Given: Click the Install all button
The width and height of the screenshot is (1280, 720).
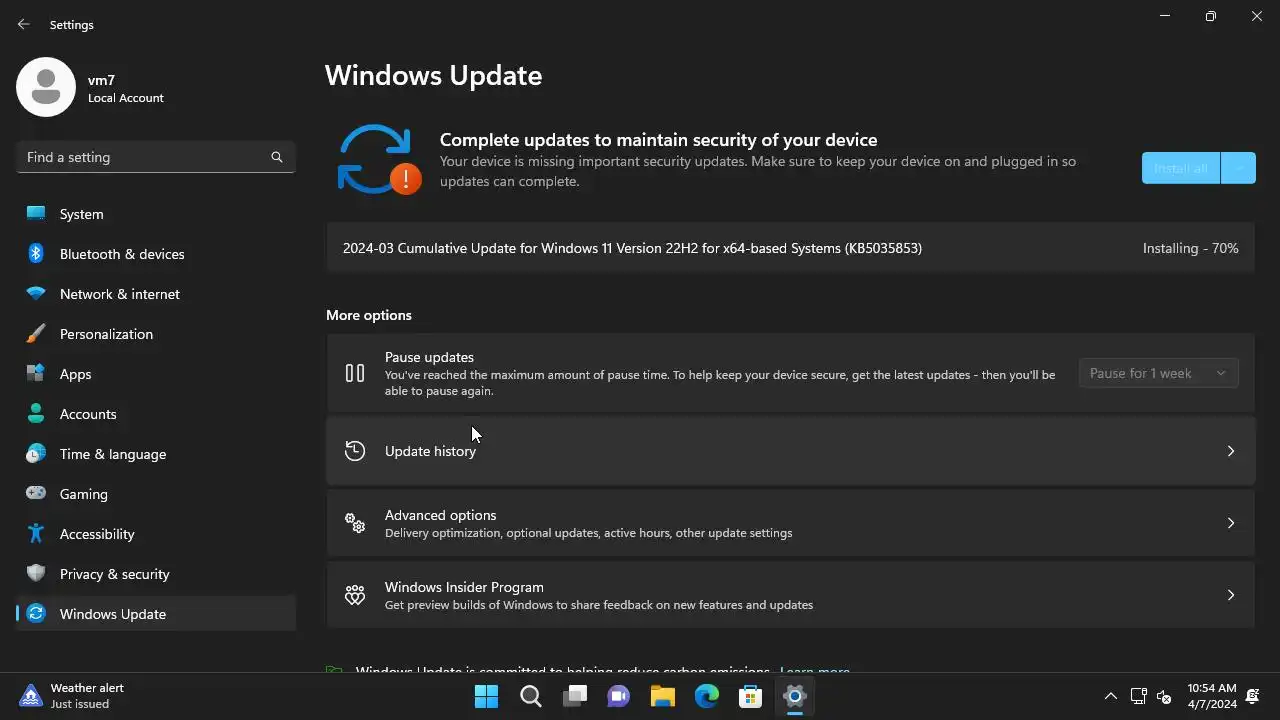Looking at the screenshot, I should point(1181,168).
